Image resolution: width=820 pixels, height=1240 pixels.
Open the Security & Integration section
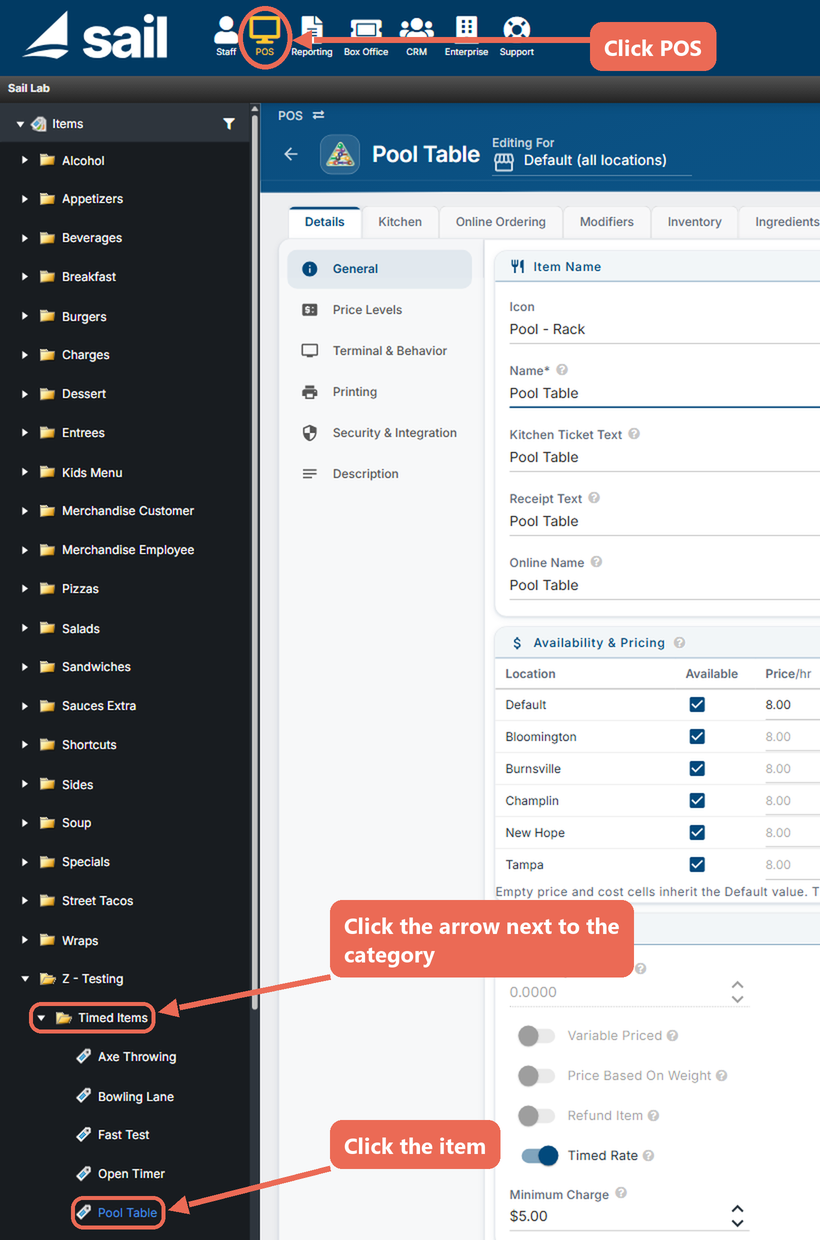[x=379, y=433]
